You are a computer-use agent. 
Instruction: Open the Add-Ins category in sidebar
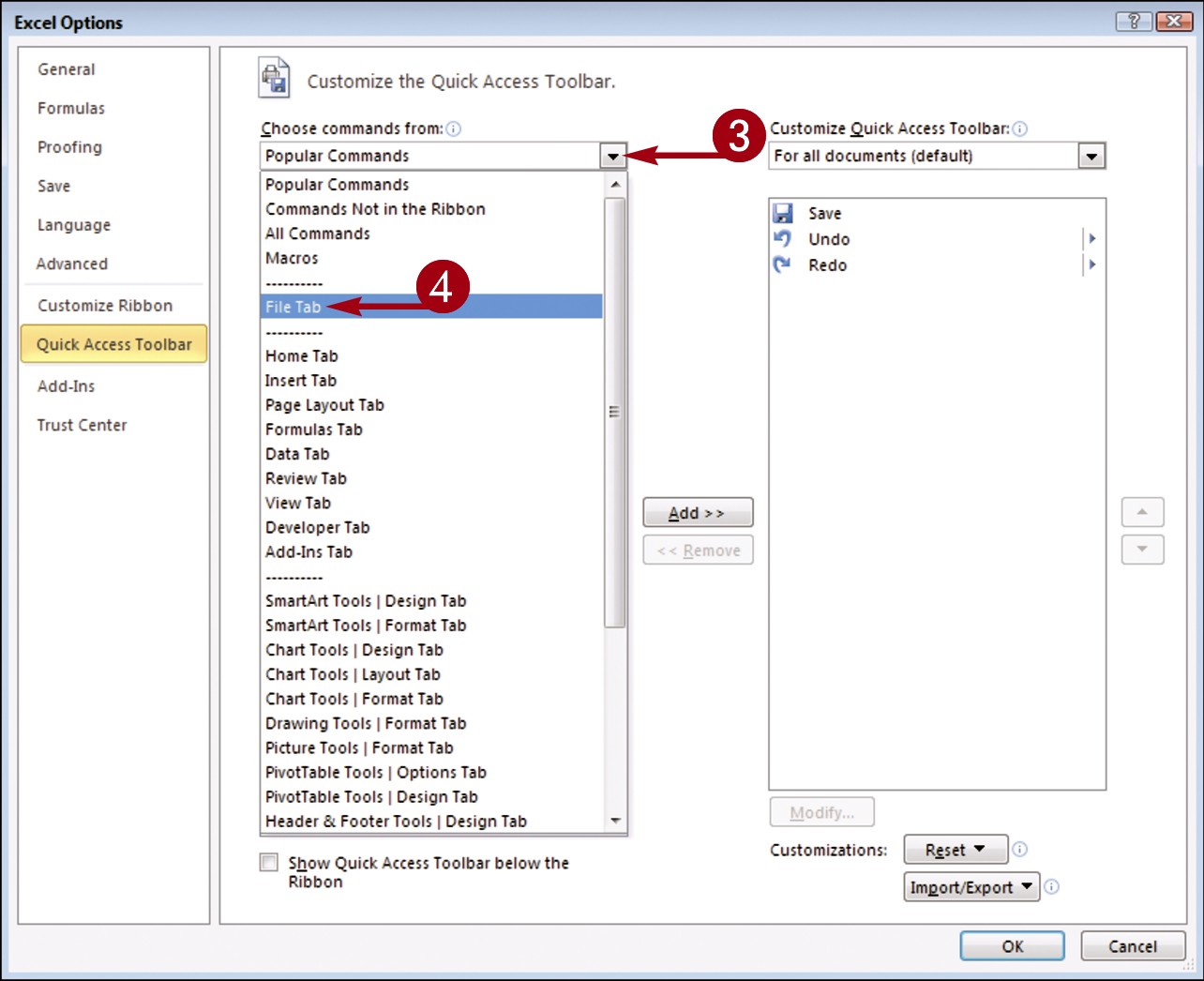tap(113, 386)
